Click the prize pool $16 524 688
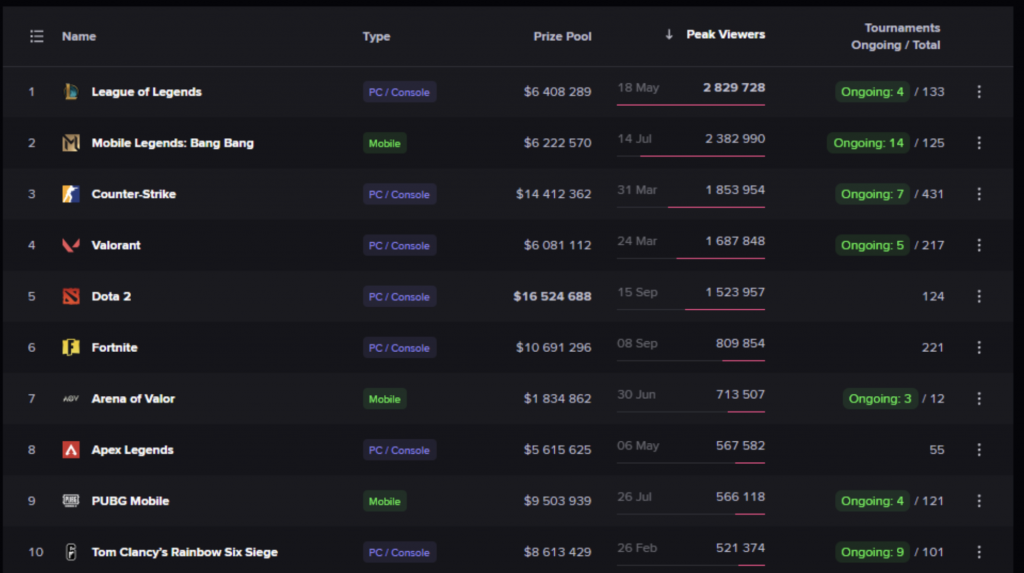 pyautogui.click(x=552, y=296)
